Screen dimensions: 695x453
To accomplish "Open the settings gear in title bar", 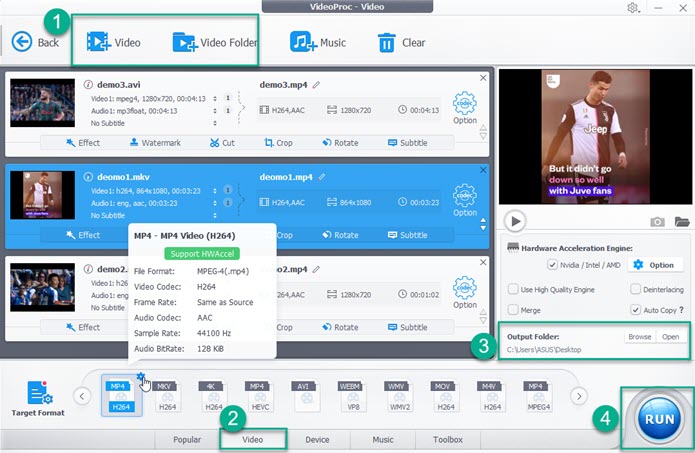I will 633,8.
